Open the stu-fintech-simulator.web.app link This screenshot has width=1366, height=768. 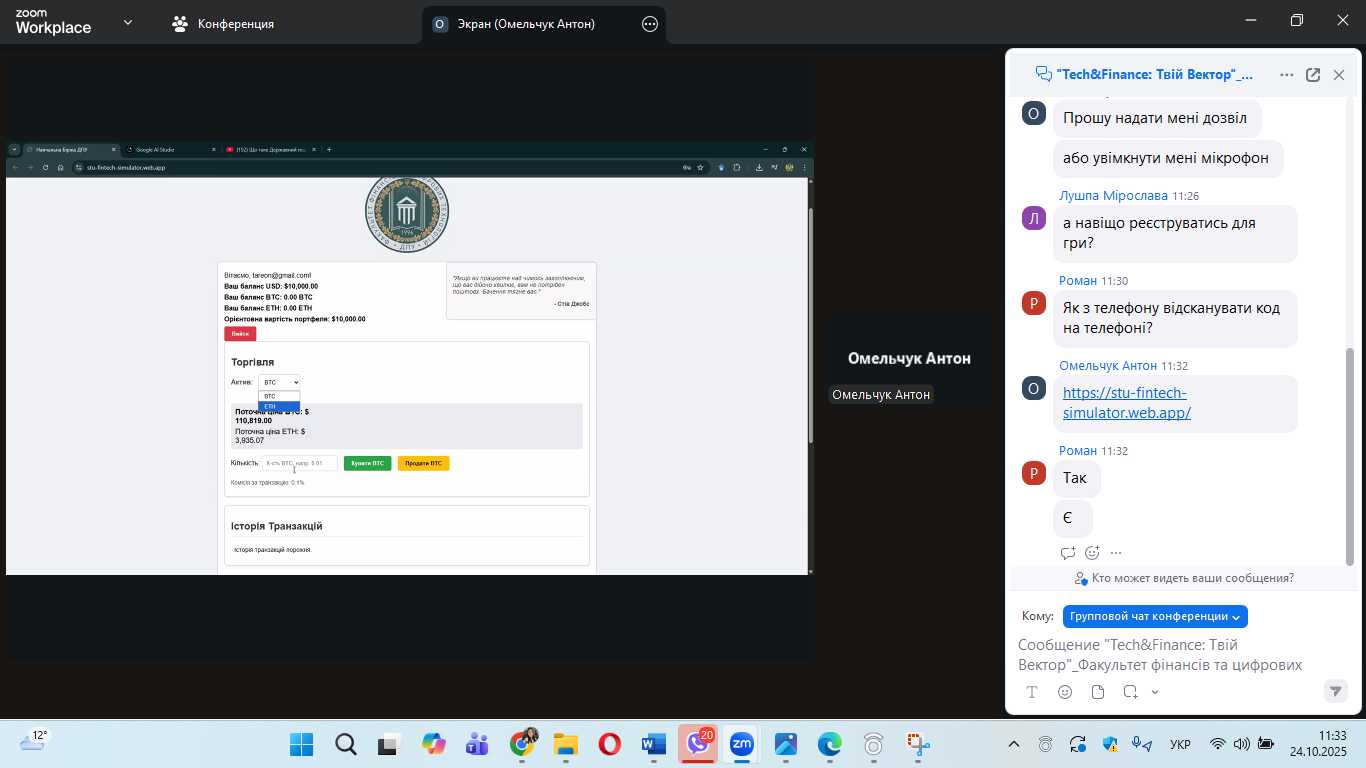[x=1126, y=403]
